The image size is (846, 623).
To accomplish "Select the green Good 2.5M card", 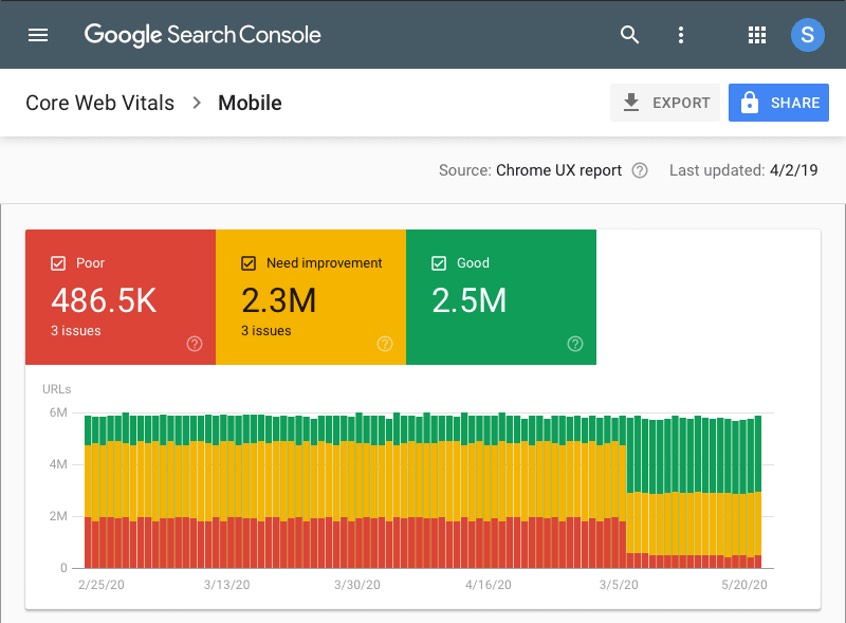I will (x=501, y=297).
